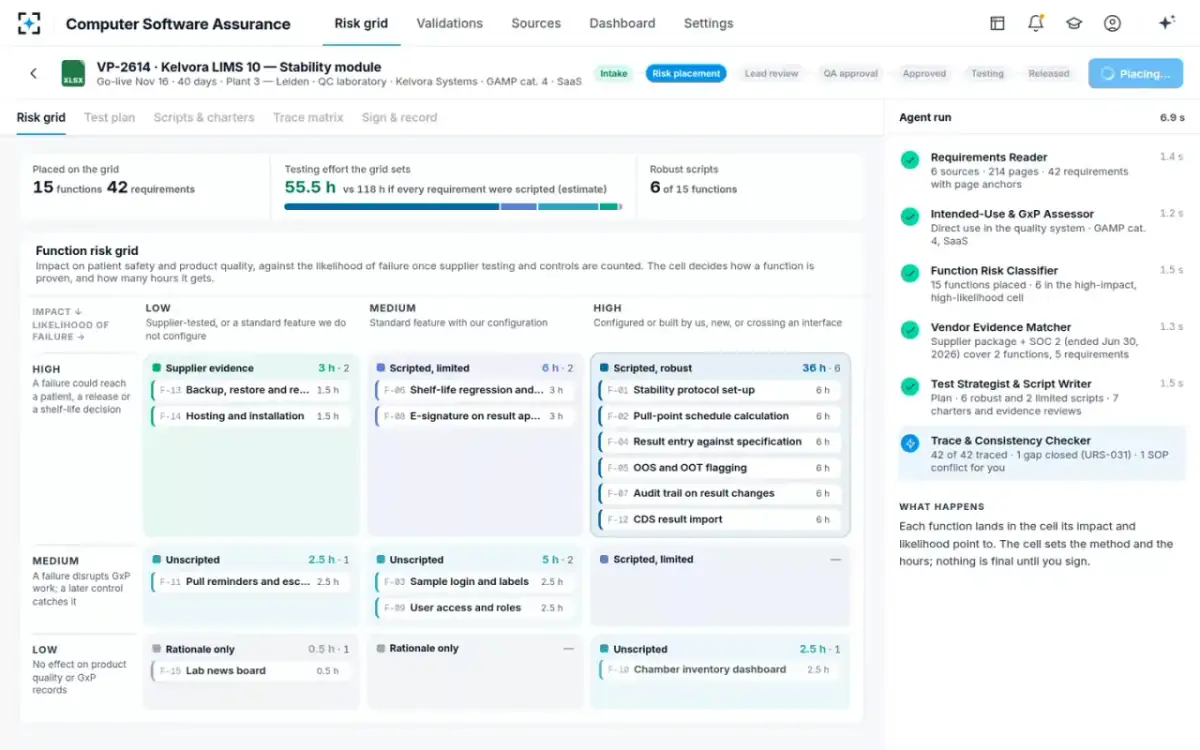The width and height of the screenshot is (1200, 750).
Task: Select the Scripts & charters sub-tab
Action: (204, 117)
